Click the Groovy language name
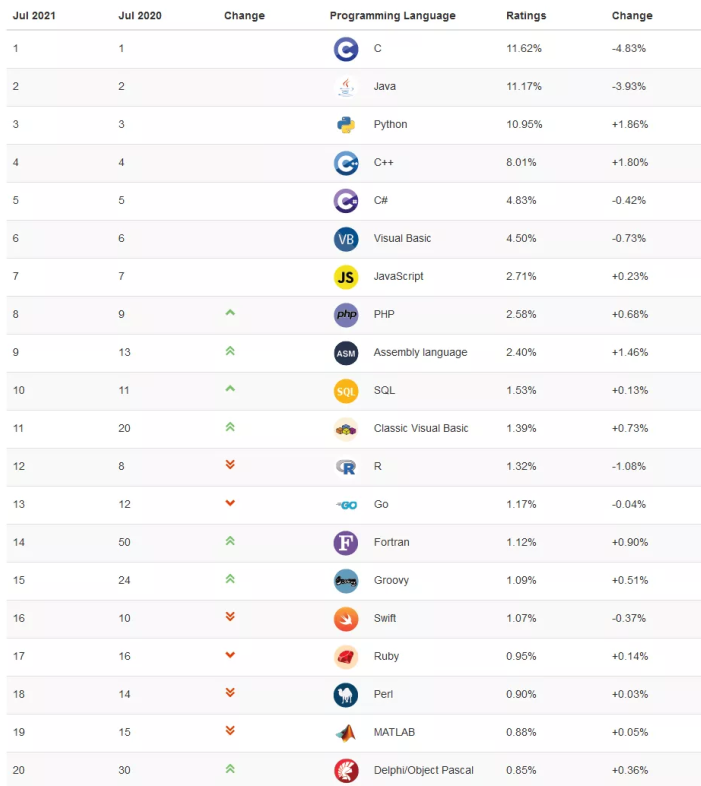701x786 pixels. pyautogui.click(x=391, y=581)
